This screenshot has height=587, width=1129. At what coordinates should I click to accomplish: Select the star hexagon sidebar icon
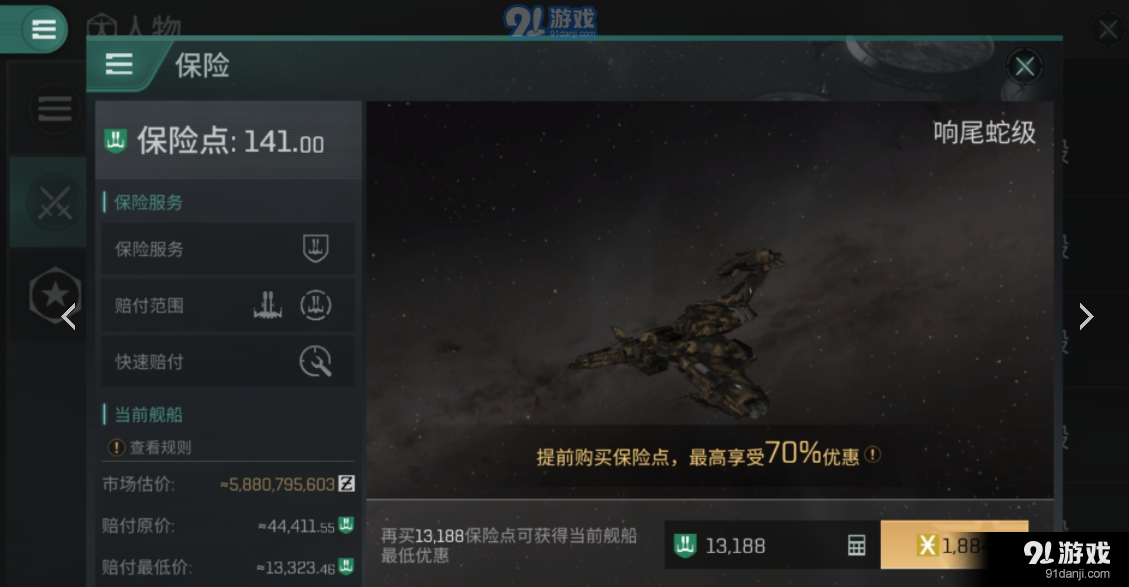pos(55,294)
